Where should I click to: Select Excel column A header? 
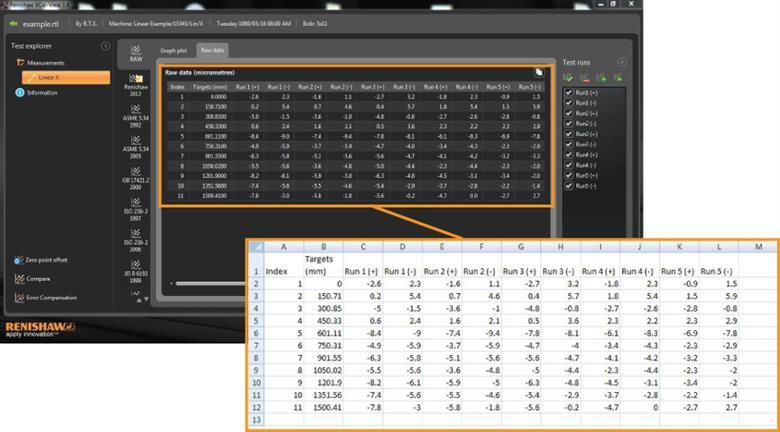click(x=284, y=247)
